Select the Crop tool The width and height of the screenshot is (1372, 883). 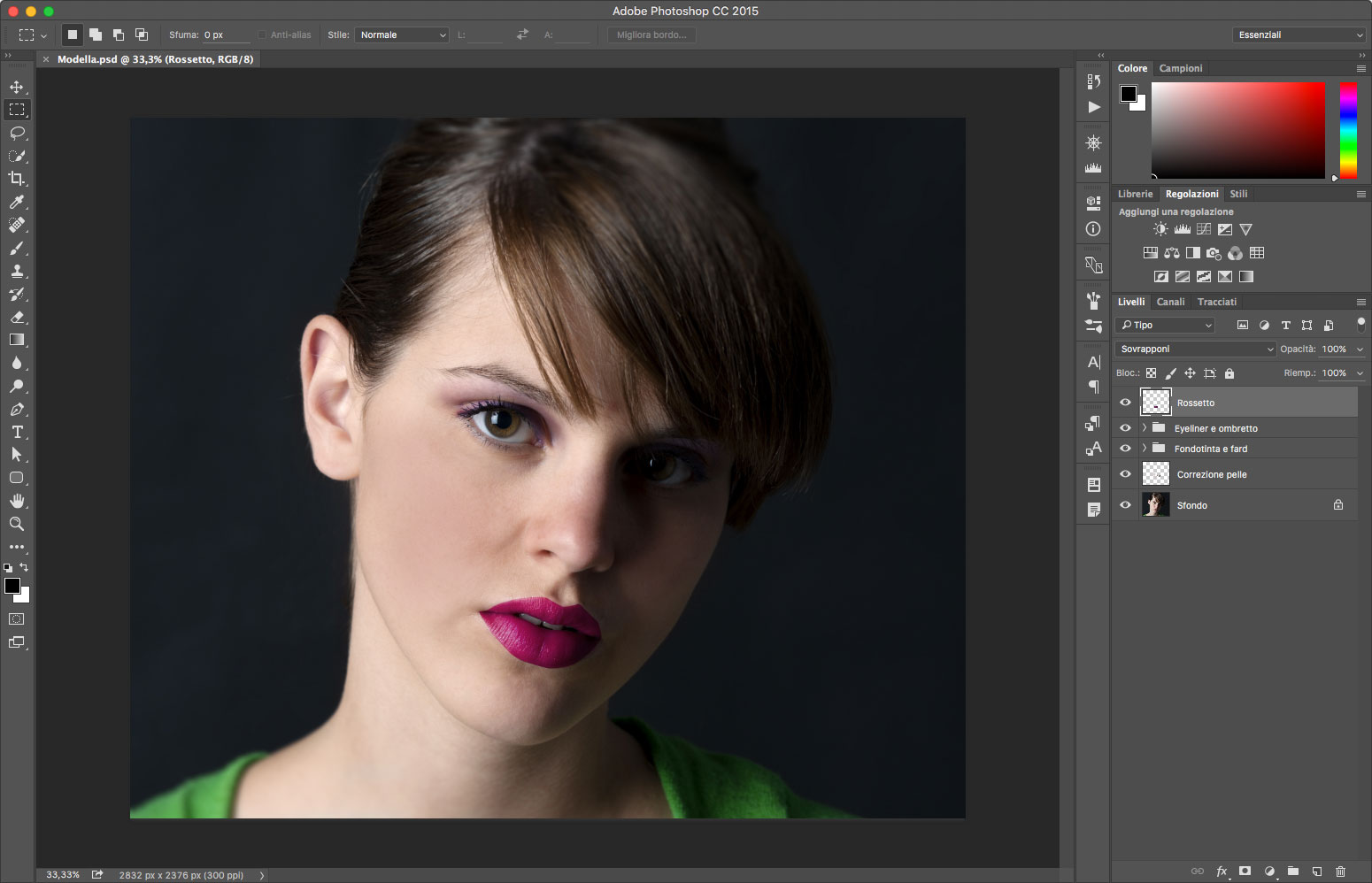point(17,179)
